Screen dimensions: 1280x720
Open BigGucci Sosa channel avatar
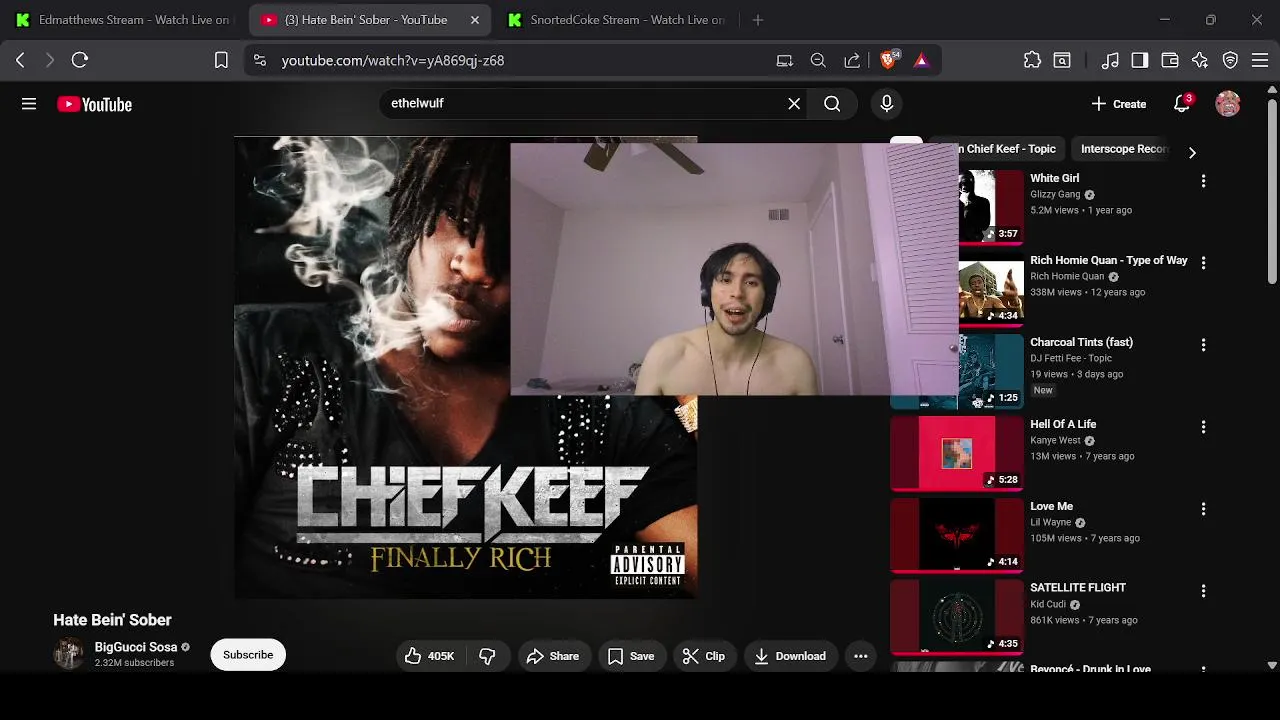coord(69,654)
